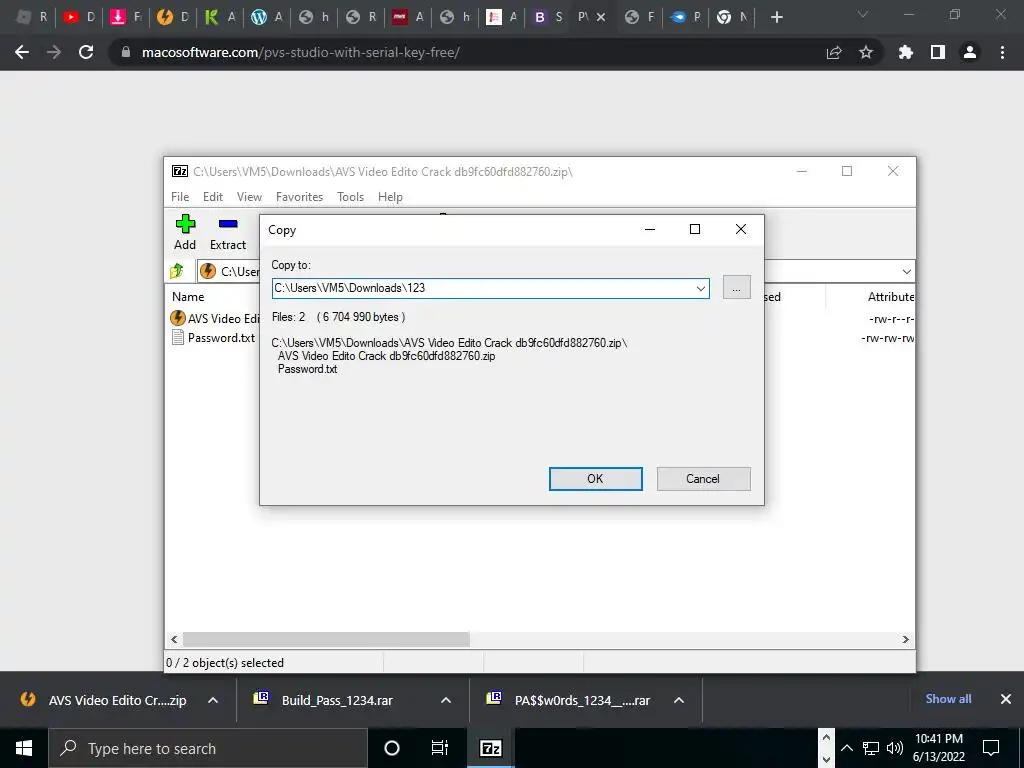Click the AVS Video Edito zip file icon

click(x=178, y=318)
